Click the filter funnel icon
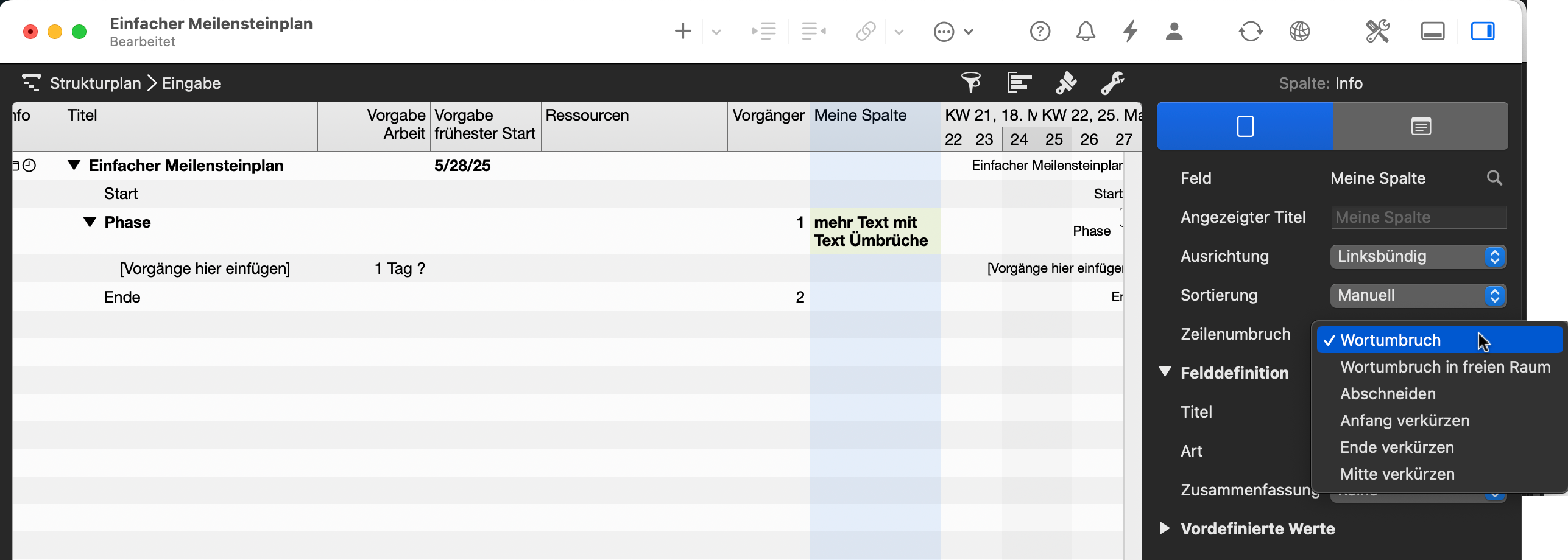 [971, 82]
